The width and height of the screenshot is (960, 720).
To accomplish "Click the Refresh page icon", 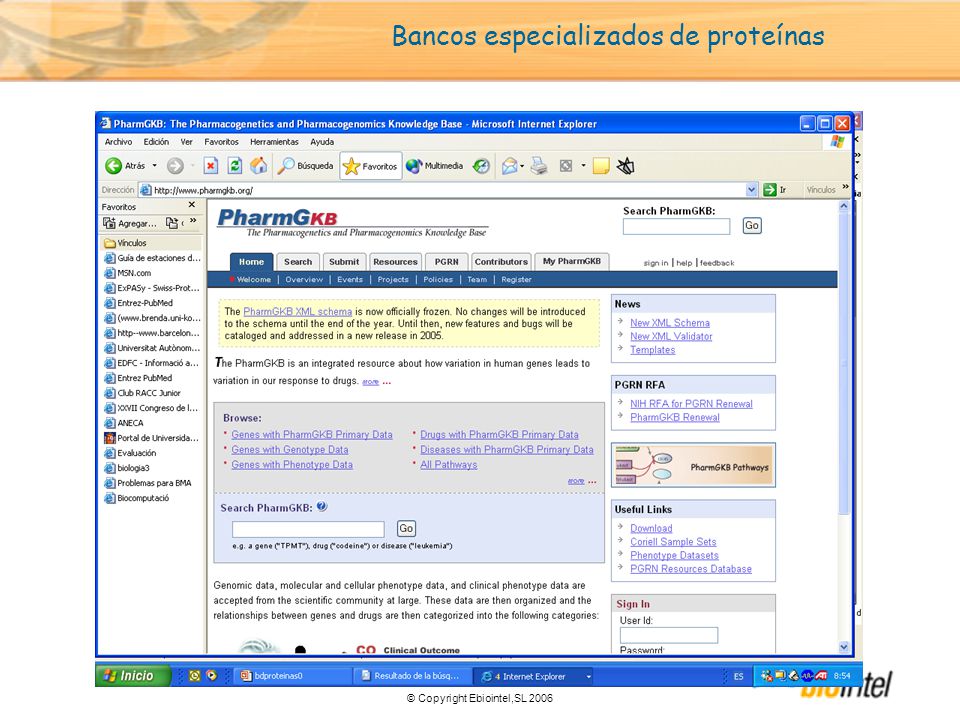I will point(234,166).
